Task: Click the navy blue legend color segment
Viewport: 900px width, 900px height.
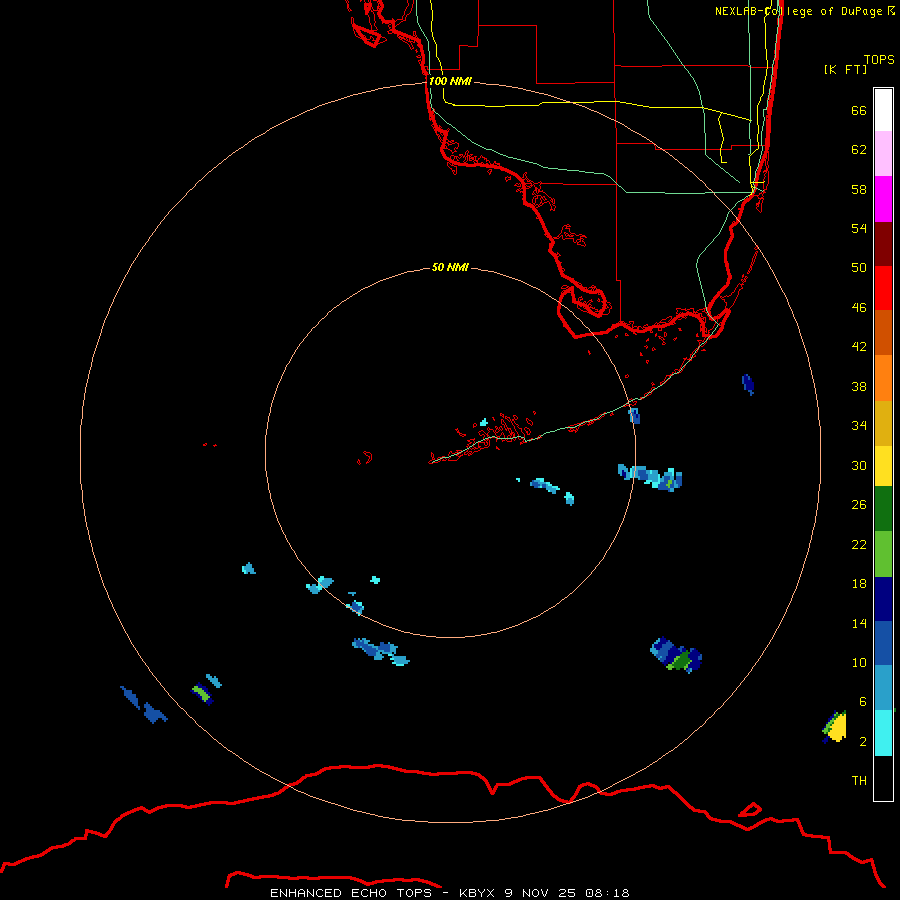Action: click(x=883, y=599)
